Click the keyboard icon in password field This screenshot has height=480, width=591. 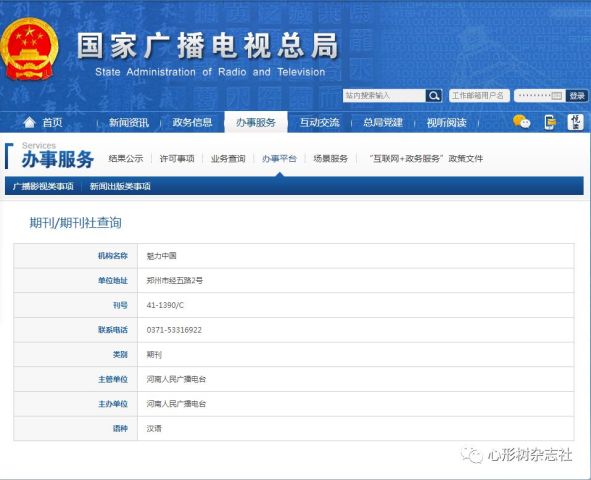point(557,96)
